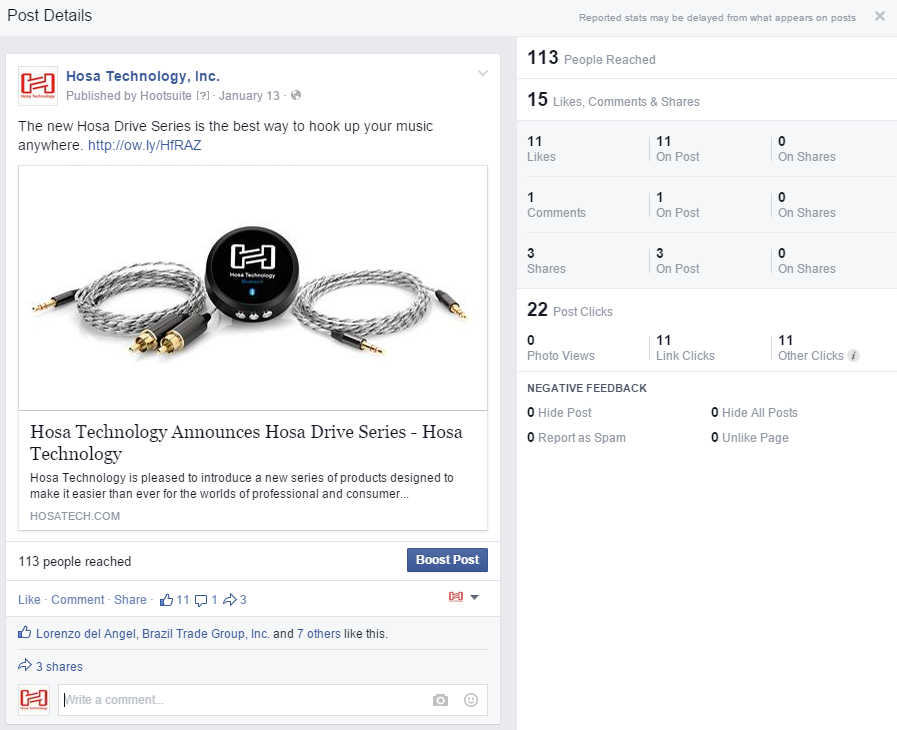Click the comment bubble count icon

coord(201,600)
